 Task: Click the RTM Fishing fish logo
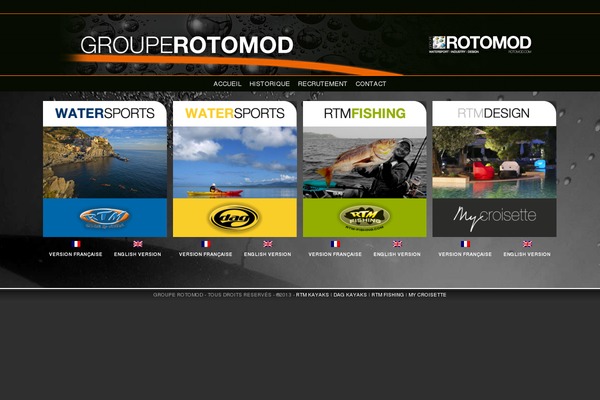point(364,218)
